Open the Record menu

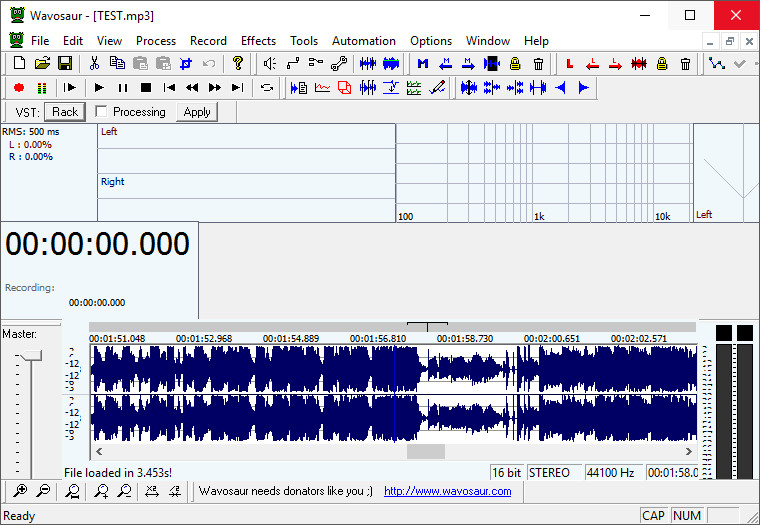[x=208, y=41]
